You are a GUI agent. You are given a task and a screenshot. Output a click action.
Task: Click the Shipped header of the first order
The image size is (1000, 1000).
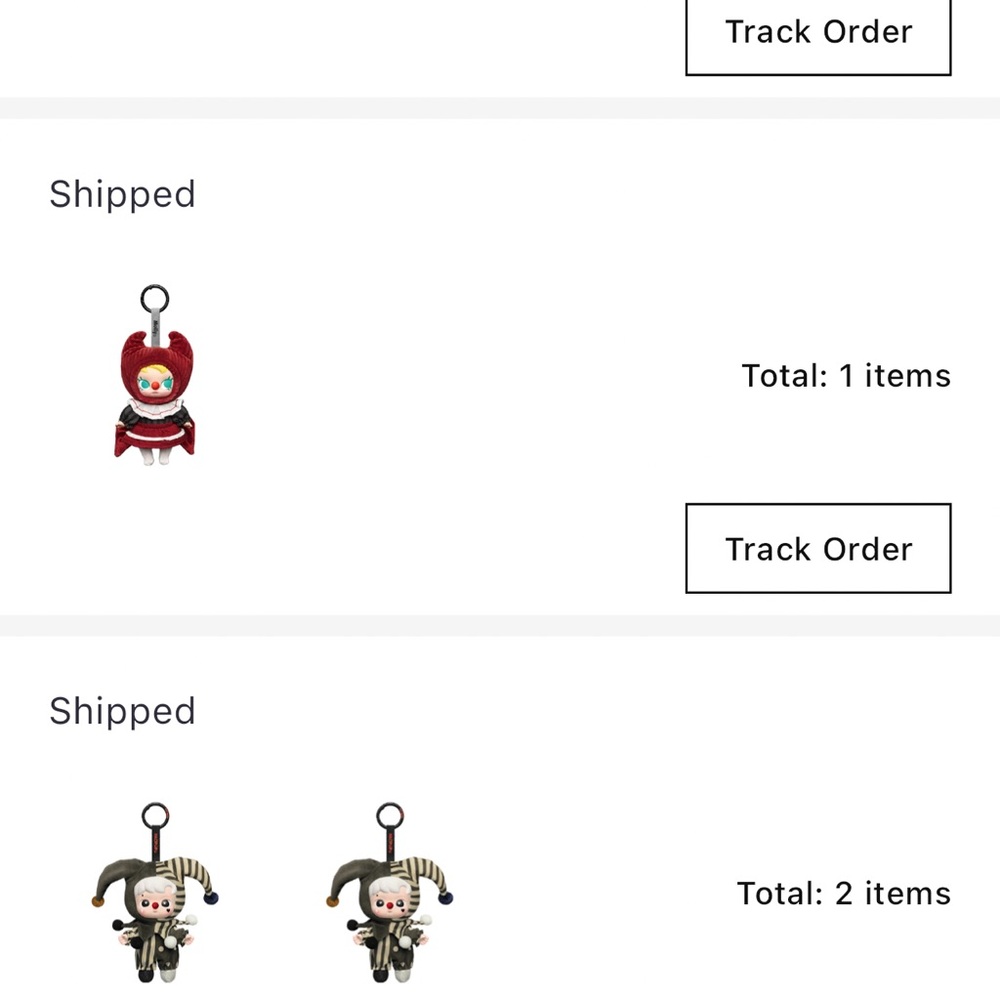click(x=122, y=194)
